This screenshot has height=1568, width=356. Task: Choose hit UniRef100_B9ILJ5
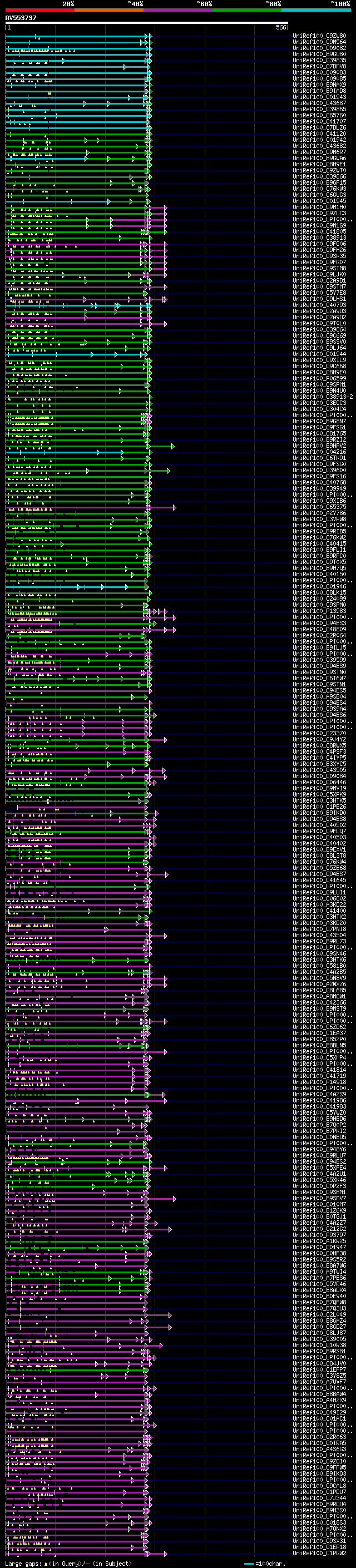click(319, 647)
